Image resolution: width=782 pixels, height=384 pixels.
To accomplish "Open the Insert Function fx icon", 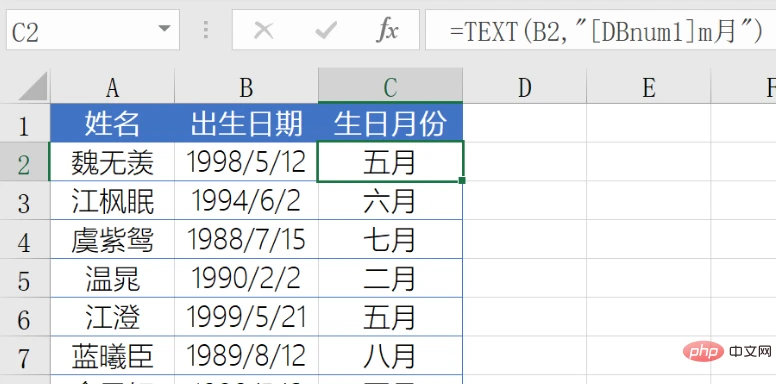I will point(388,31).
